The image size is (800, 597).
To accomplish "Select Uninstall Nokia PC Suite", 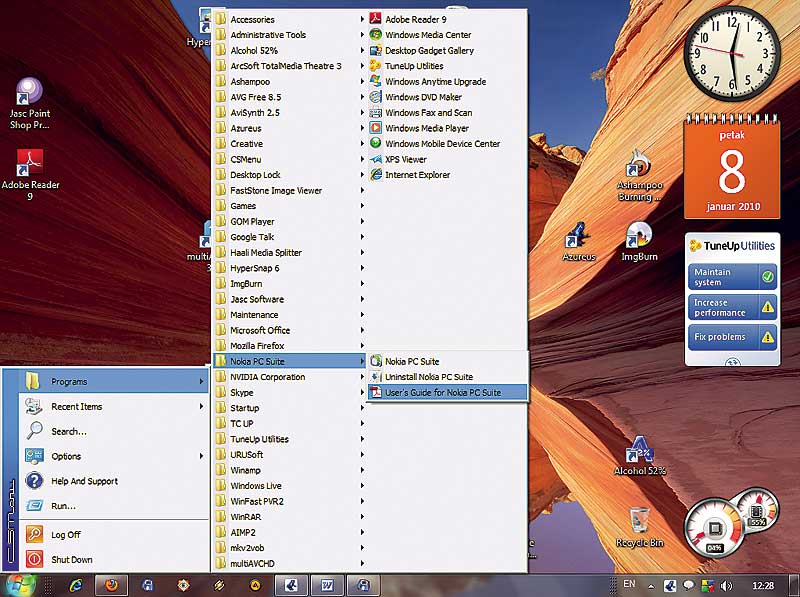I will click(447, 377).
